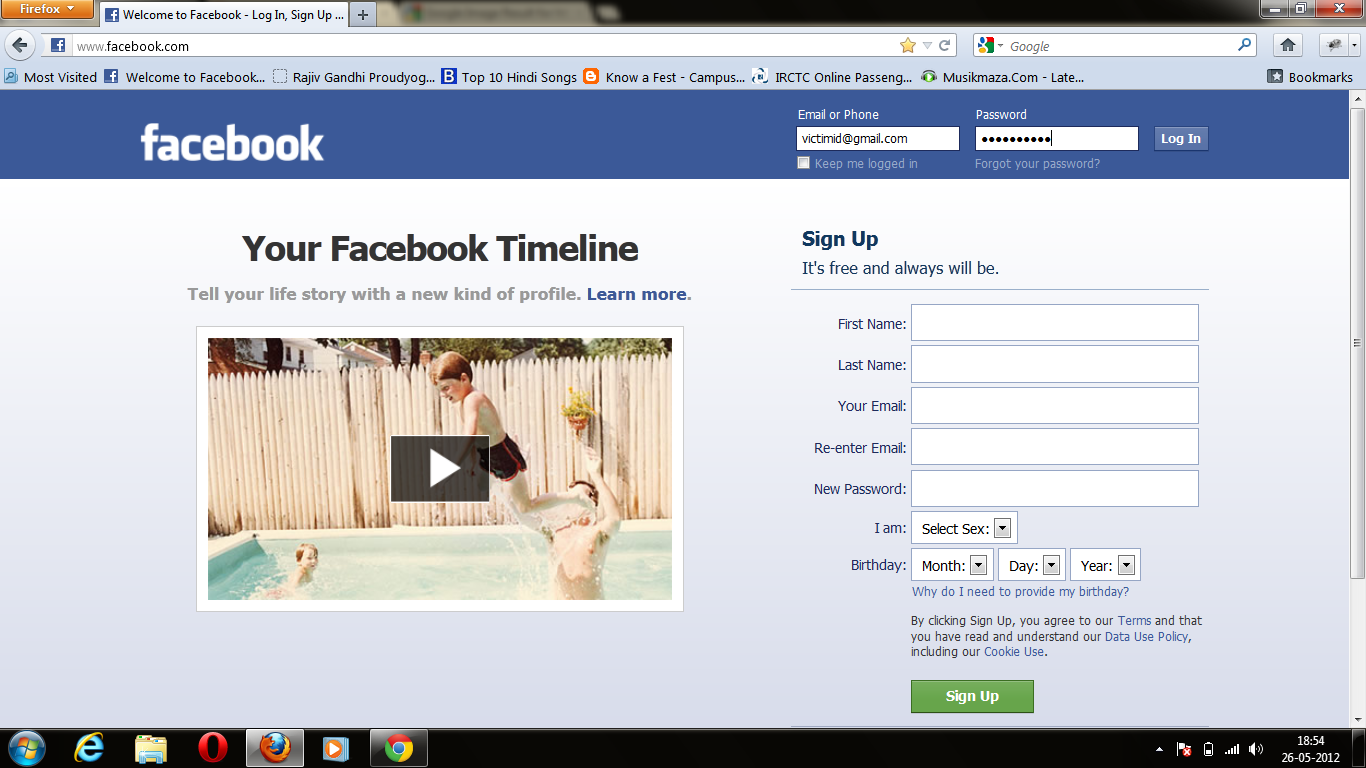Follow the Learn more link
Screen dimensions: 1366x768
(637, 294)
